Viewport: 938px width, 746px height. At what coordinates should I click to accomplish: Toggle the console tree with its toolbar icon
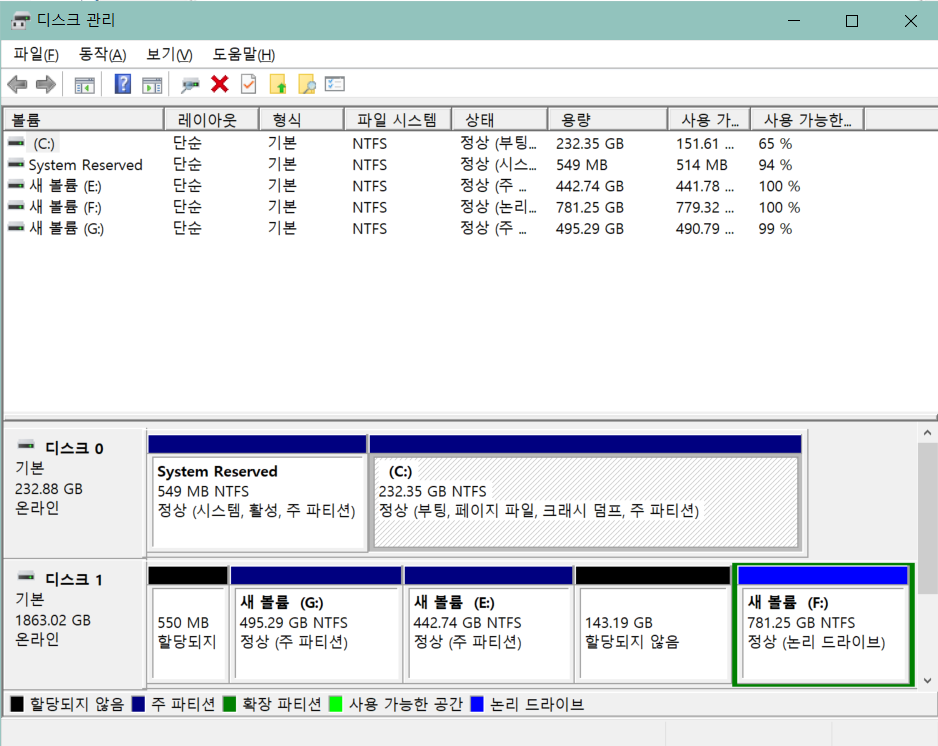click(x=84, y=84)
